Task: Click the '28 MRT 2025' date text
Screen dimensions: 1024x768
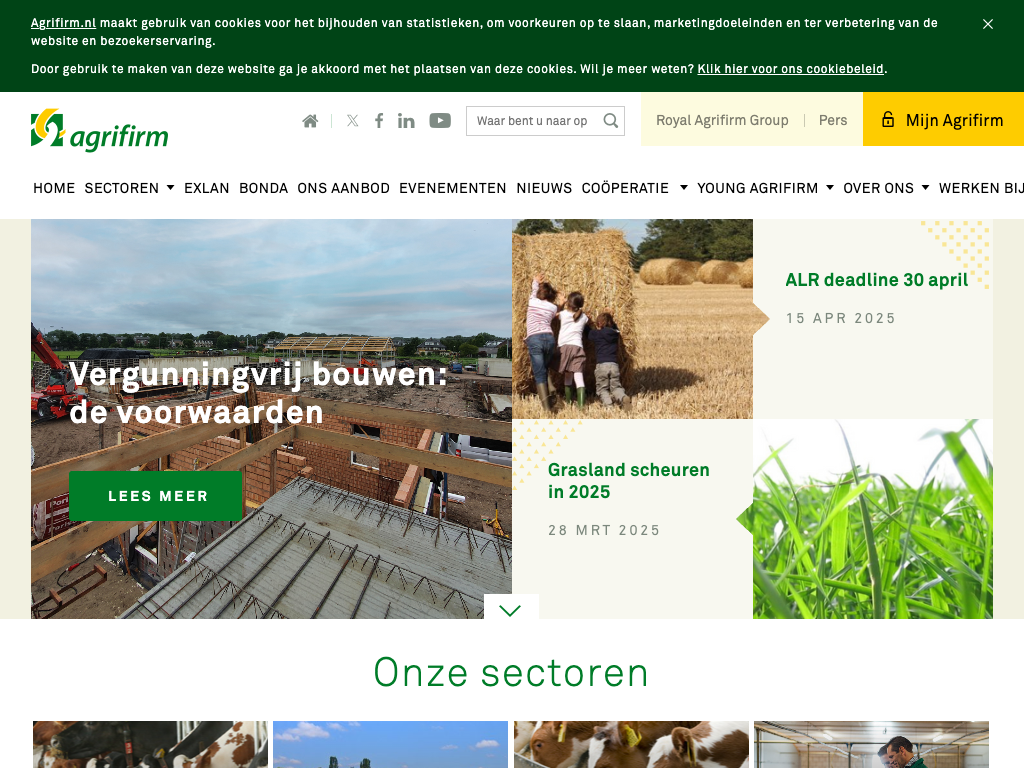Action: tap(604, 530)
